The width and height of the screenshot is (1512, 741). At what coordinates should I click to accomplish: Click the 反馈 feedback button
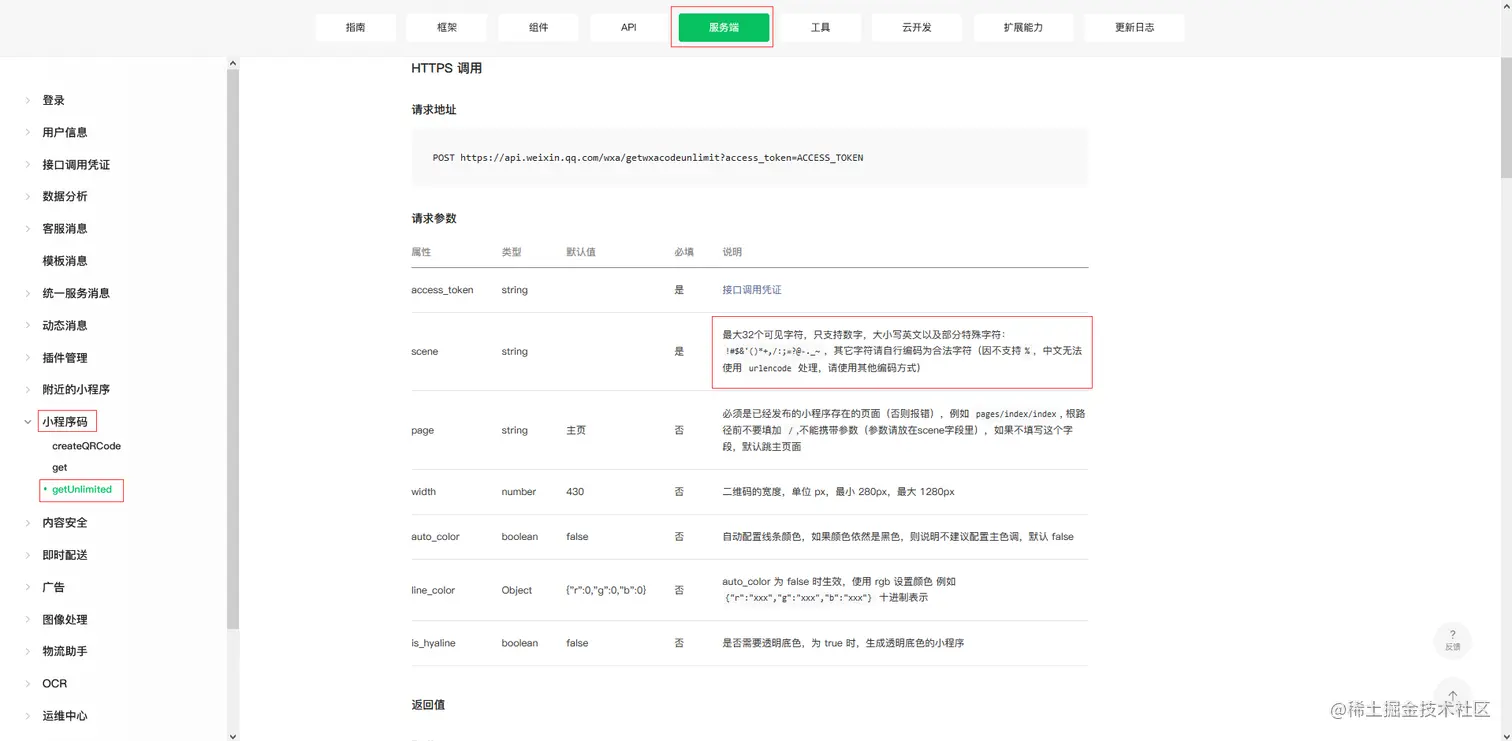click(x=1453, y=641)
